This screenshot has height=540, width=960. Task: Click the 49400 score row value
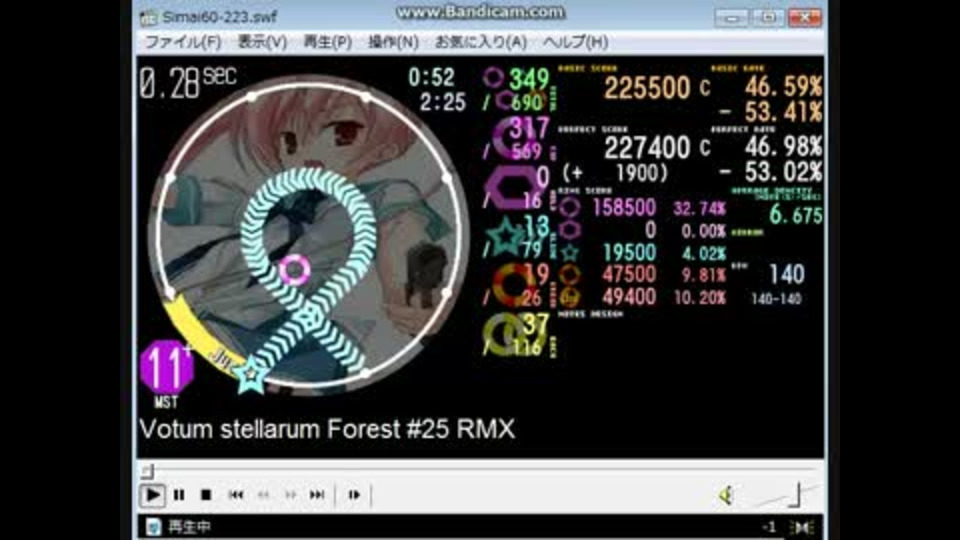(x=629, y=298)
